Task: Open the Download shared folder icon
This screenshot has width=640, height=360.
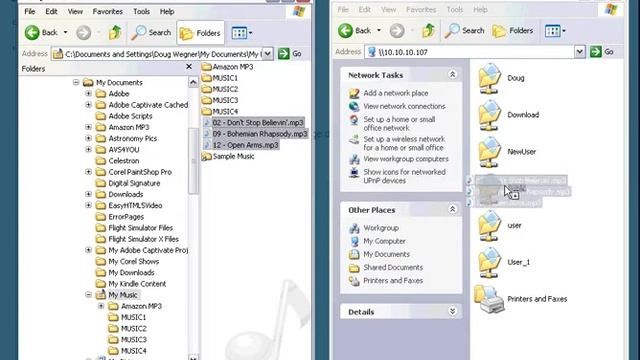Action: (490, 115)
